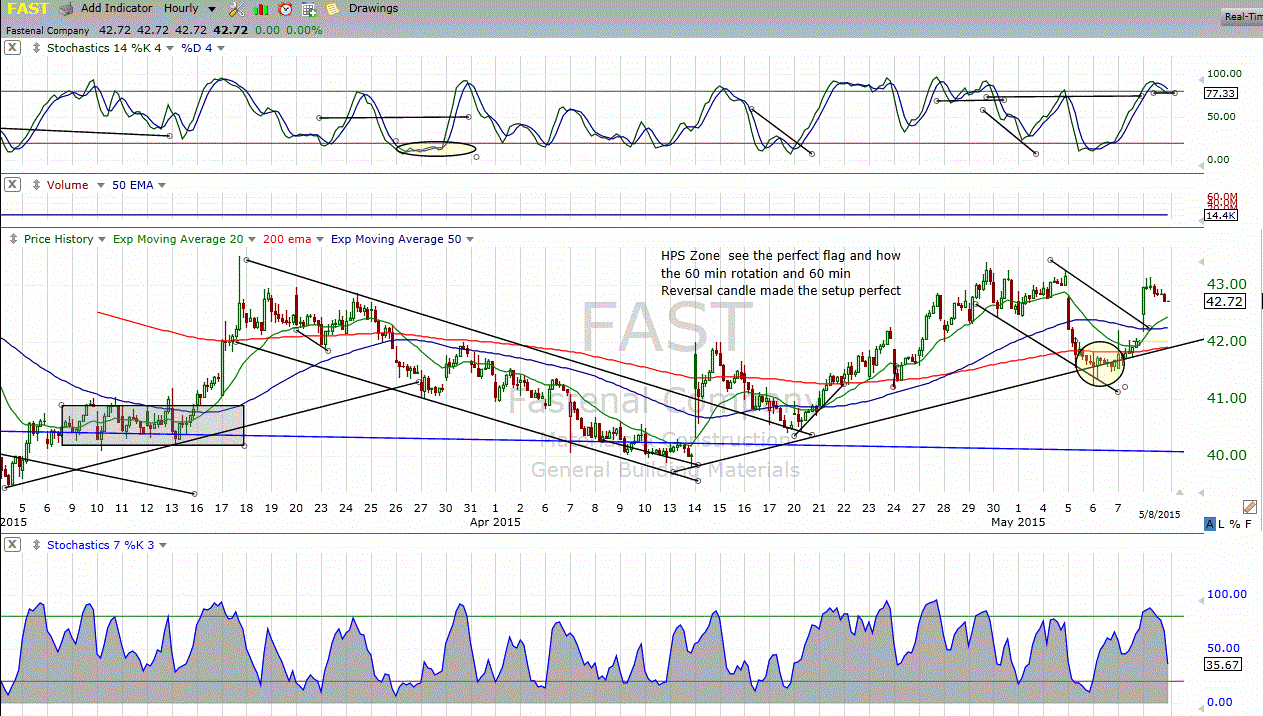Viewport: 1263px width, 716px height.
Task: Expand the 200 ema dropdown arrow
Action: (x=320, y=240)
